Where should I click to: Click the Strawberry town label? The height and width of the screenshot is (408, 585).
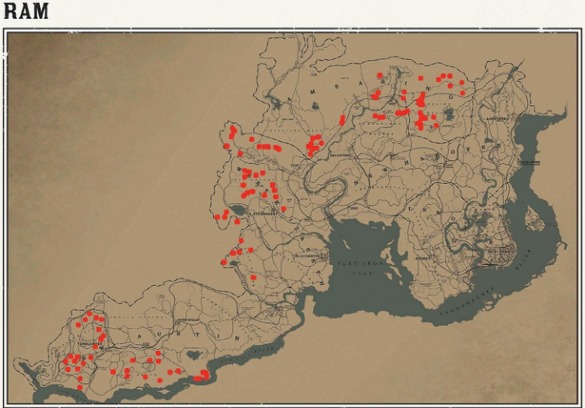(265, 214)
